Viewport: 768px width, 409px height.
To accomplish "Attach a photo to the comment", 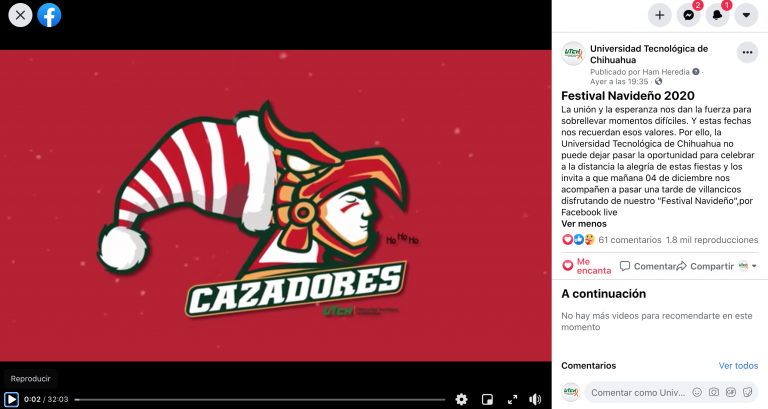I will (714, 392).
